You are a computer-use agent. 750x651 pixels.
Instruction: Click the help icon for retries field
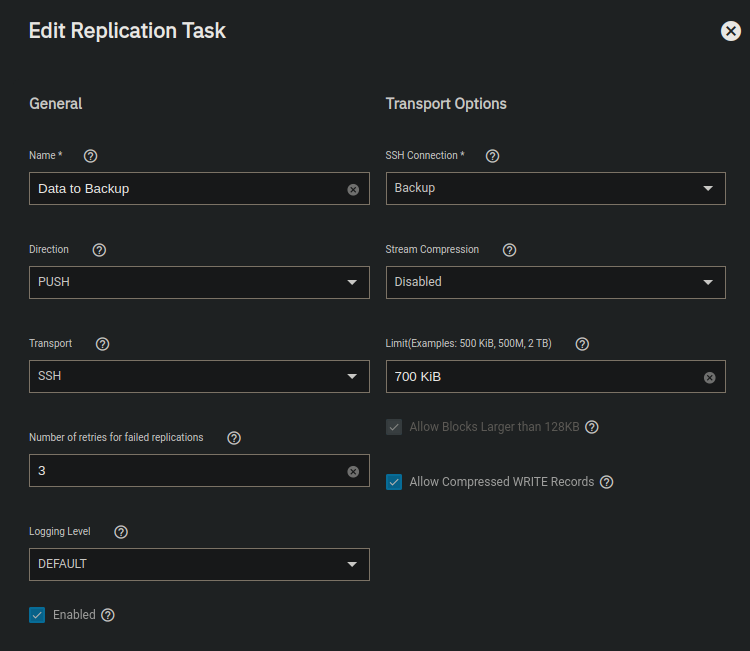click(x=234, y=438)
